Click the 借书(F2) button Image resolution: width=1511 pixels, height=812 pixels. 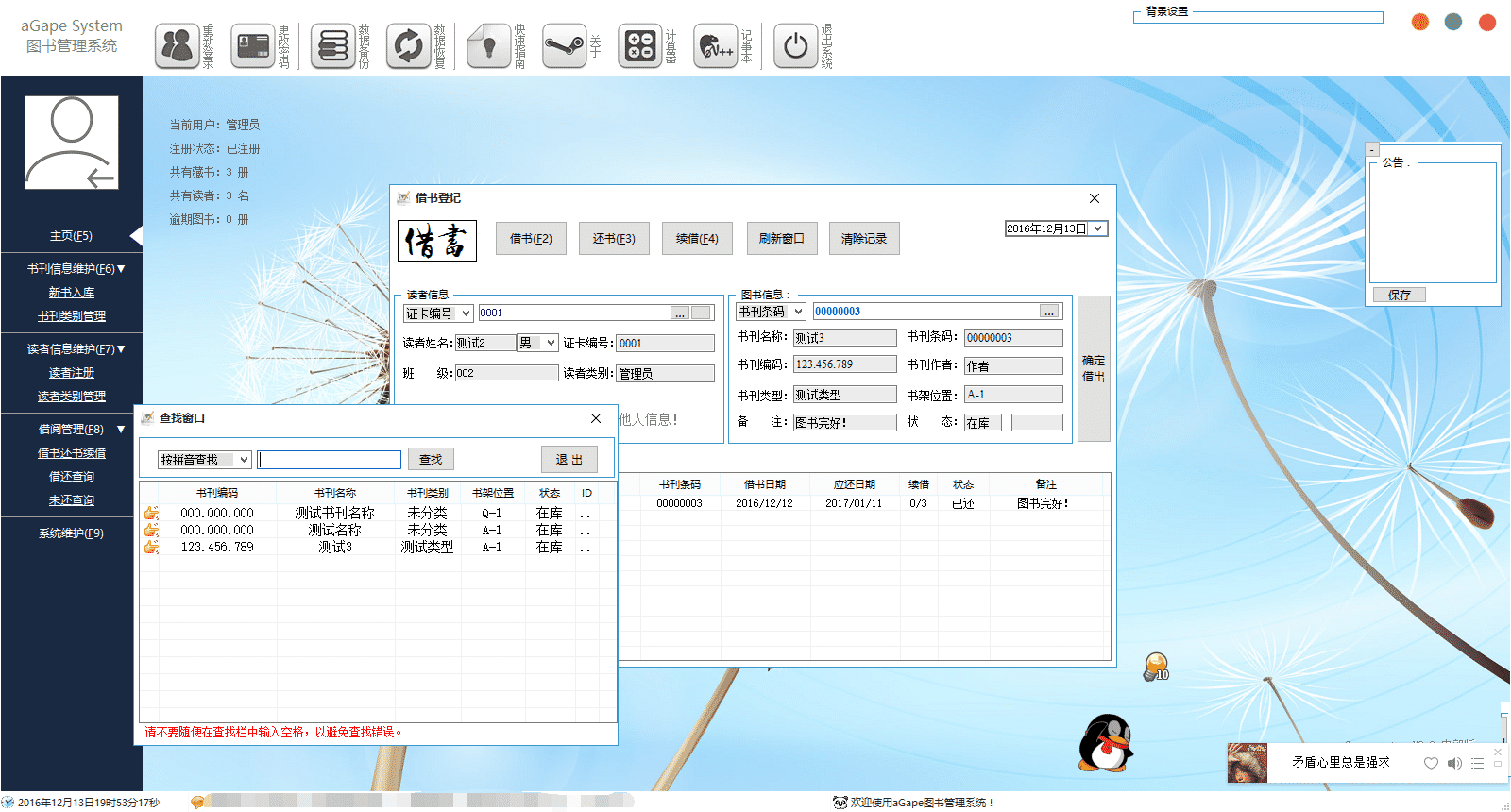click(x=531, y=239)
